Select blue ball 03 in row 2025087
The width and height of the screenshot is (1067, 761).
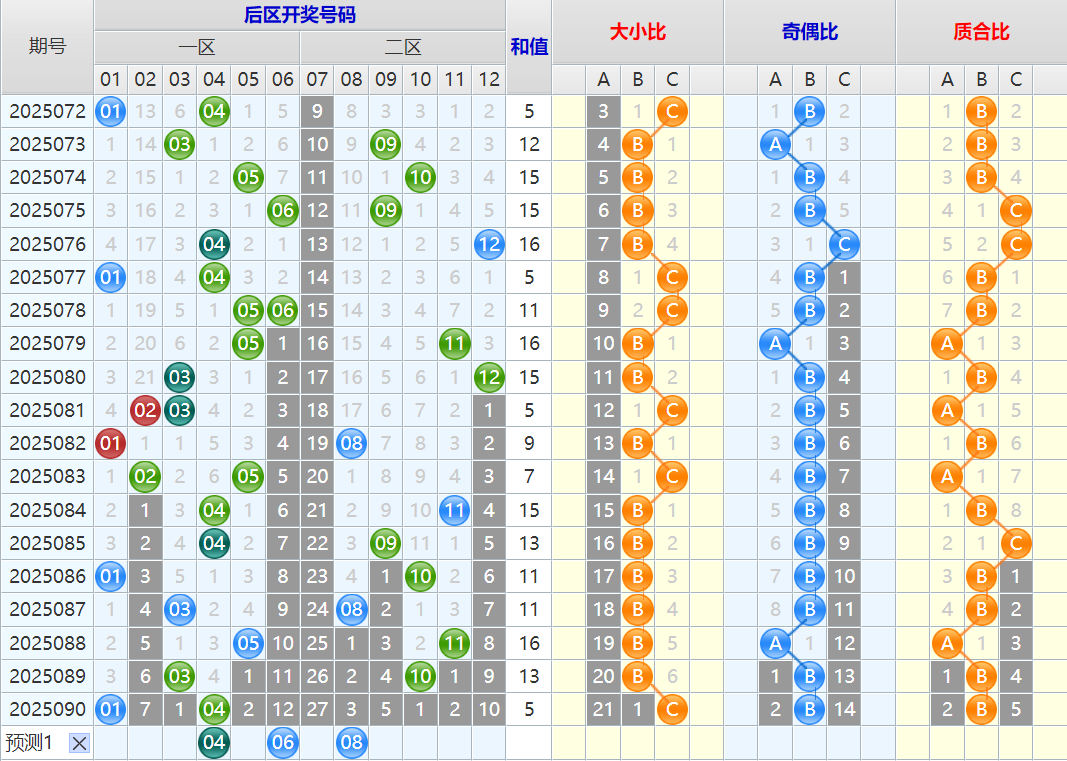click(x=180, y=609)
